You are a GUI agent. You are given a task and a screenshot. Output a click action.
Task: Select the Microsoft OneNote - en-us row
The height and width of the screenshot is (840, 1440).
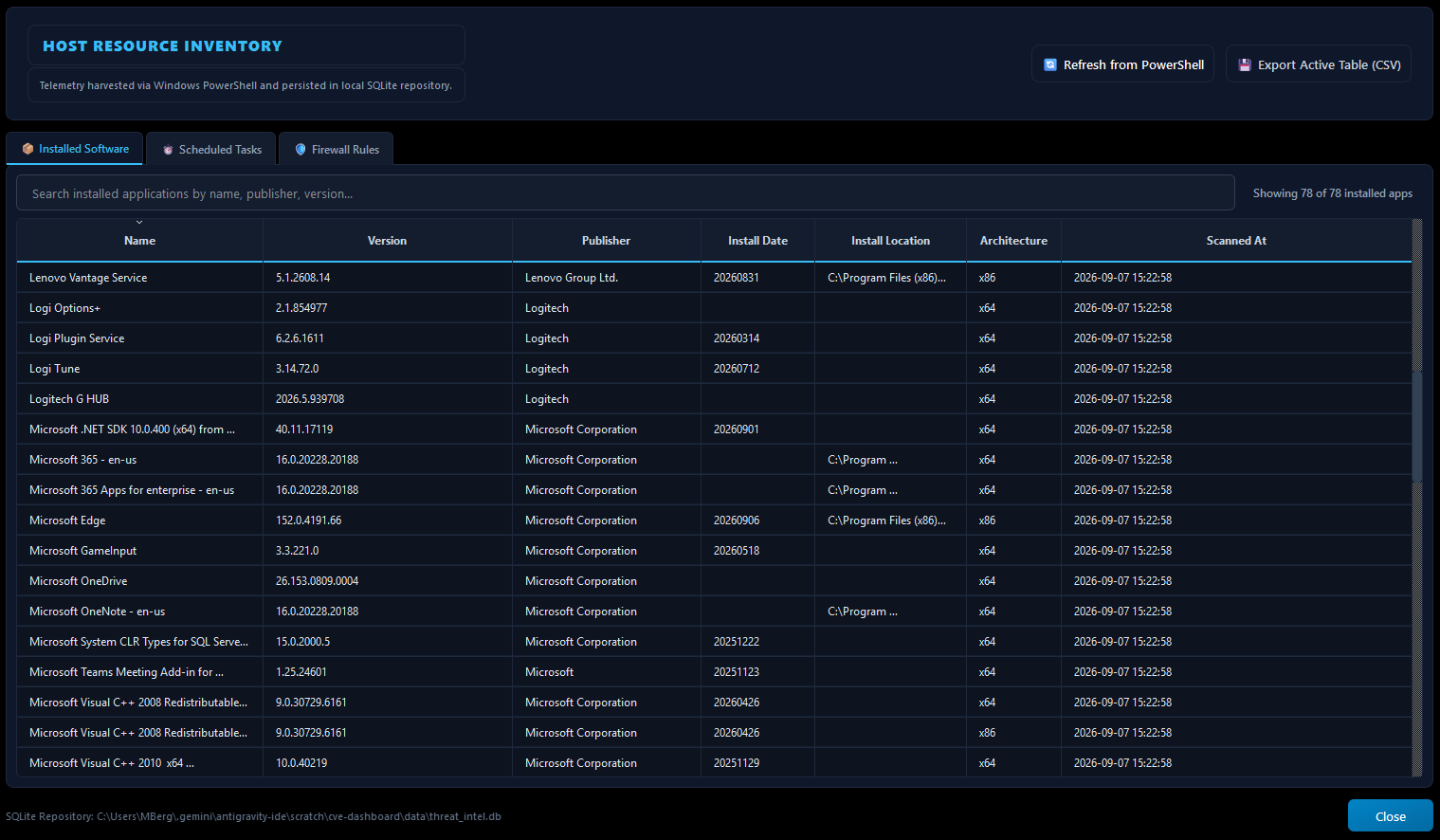click(714, 612)
